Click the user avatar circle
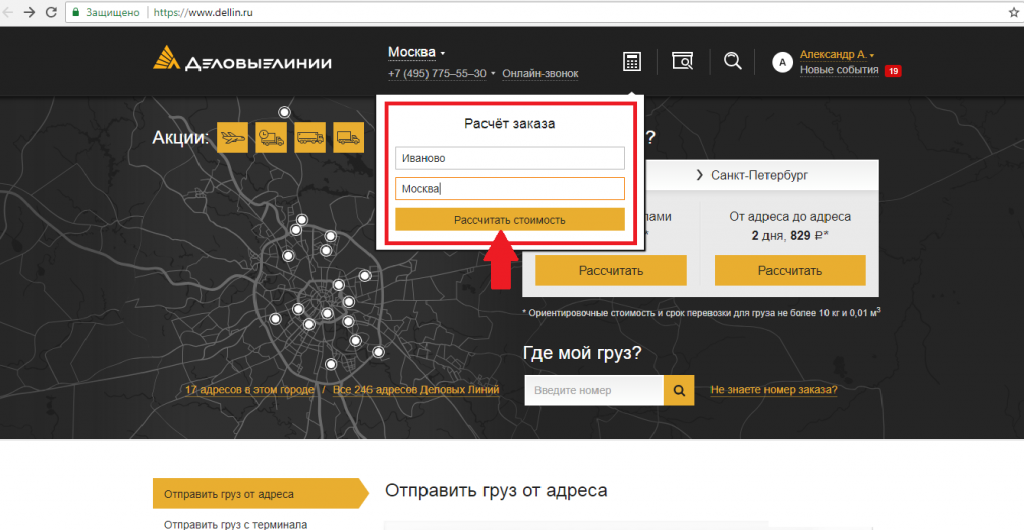1024x530 pixels. point(782,63)
